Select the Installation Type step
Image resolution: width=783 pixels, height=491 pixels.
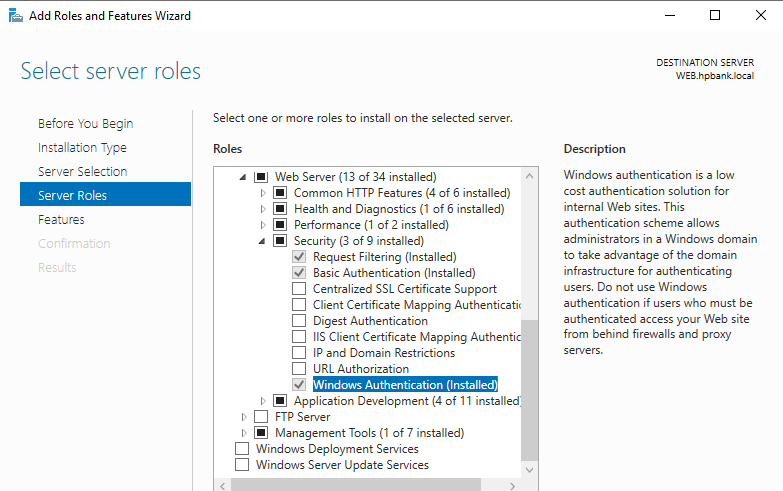coord(82,148)
